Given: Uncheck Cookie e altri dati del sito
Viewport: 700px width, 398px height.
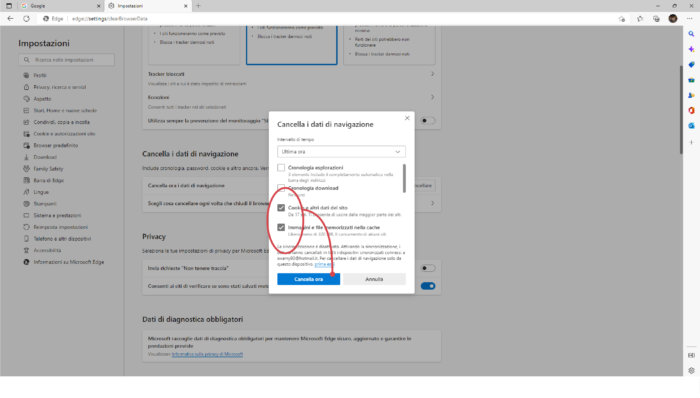Looking at the screenshot, I should (x=281, y=207).
